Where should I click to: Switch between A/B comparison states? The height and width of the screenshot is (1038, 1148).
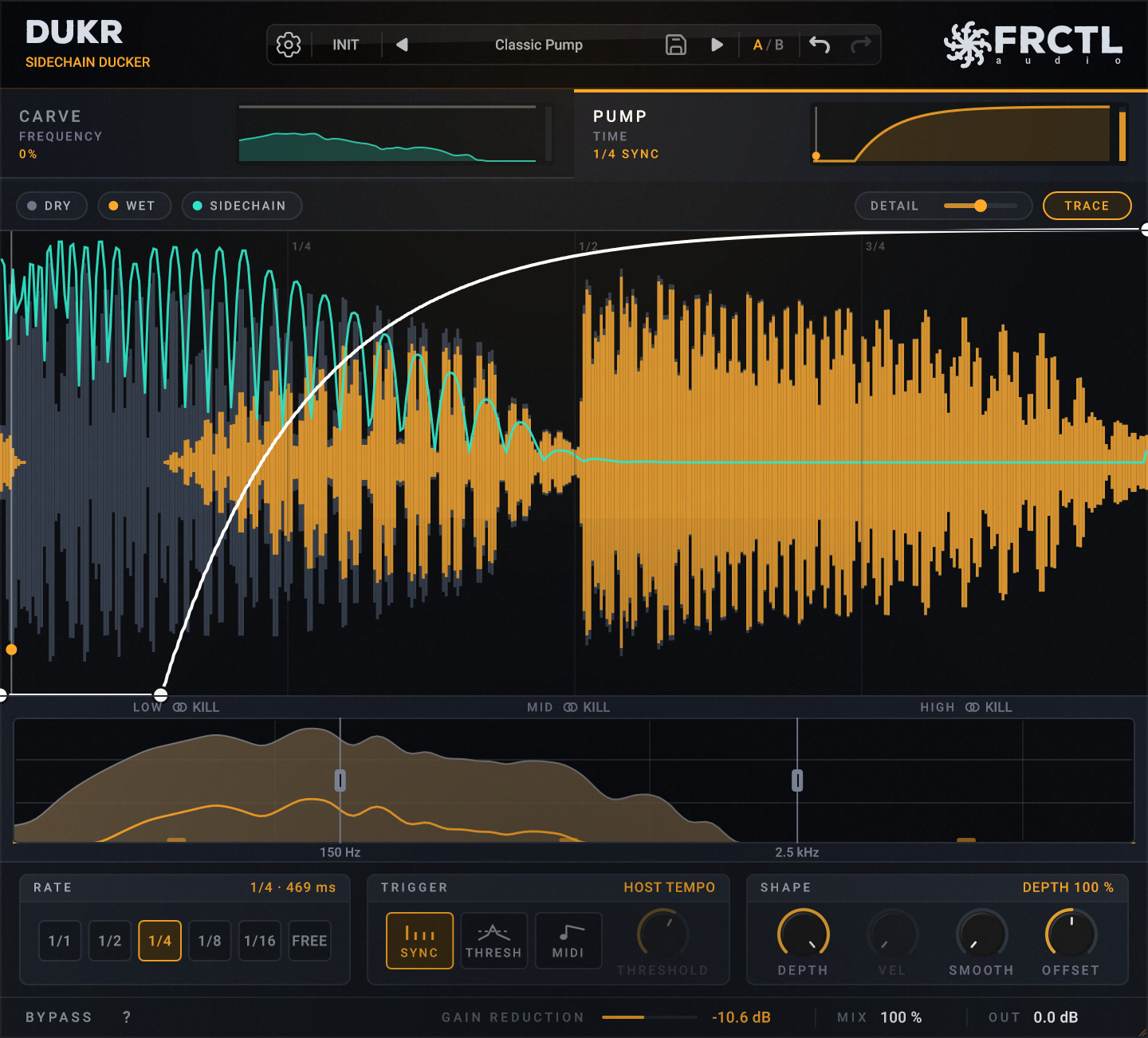click(x=769, y=45)
